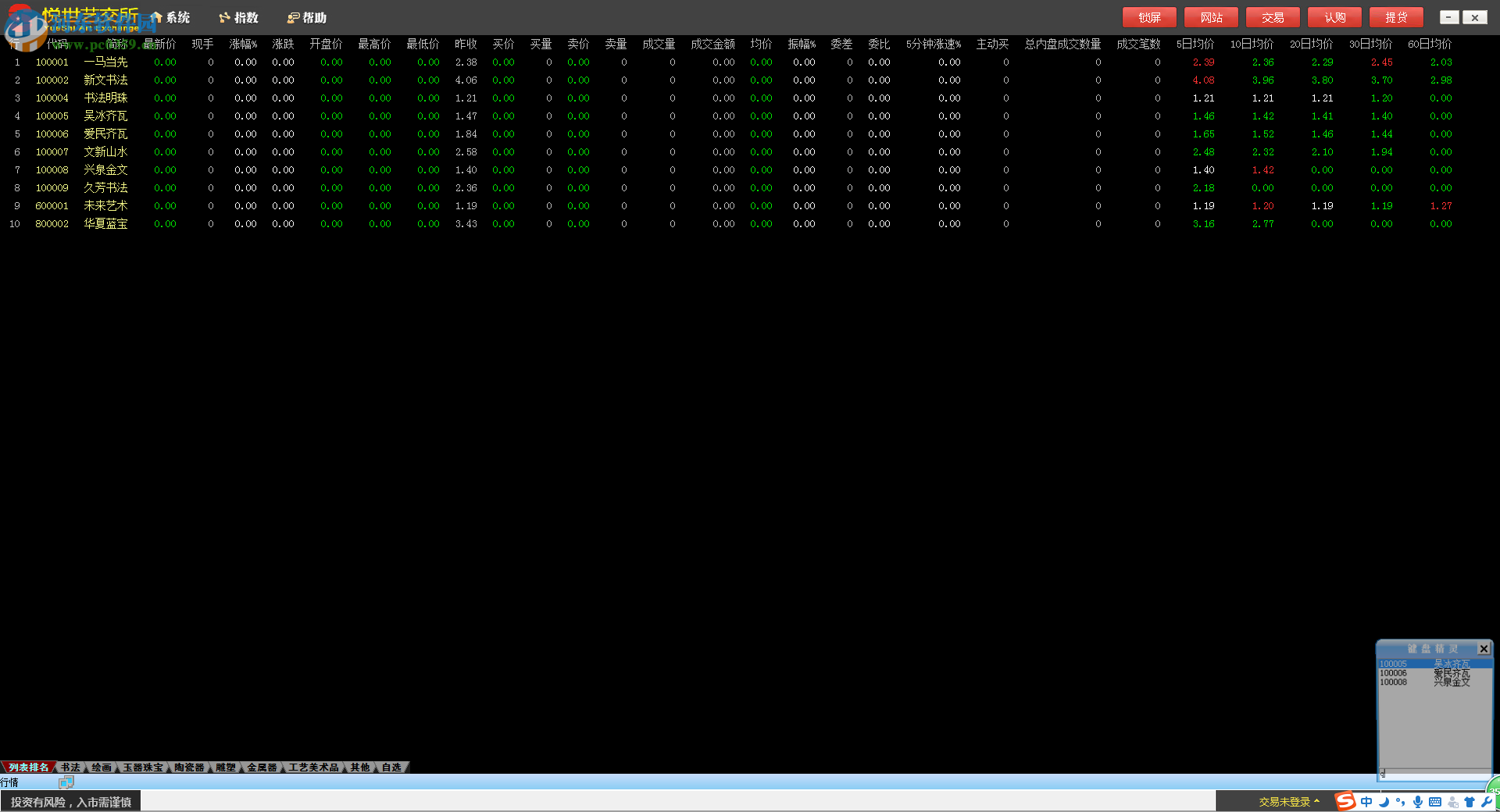1500x812 pixels.
Task: Click the network monitors icon beside 行情
Action: 66,782
